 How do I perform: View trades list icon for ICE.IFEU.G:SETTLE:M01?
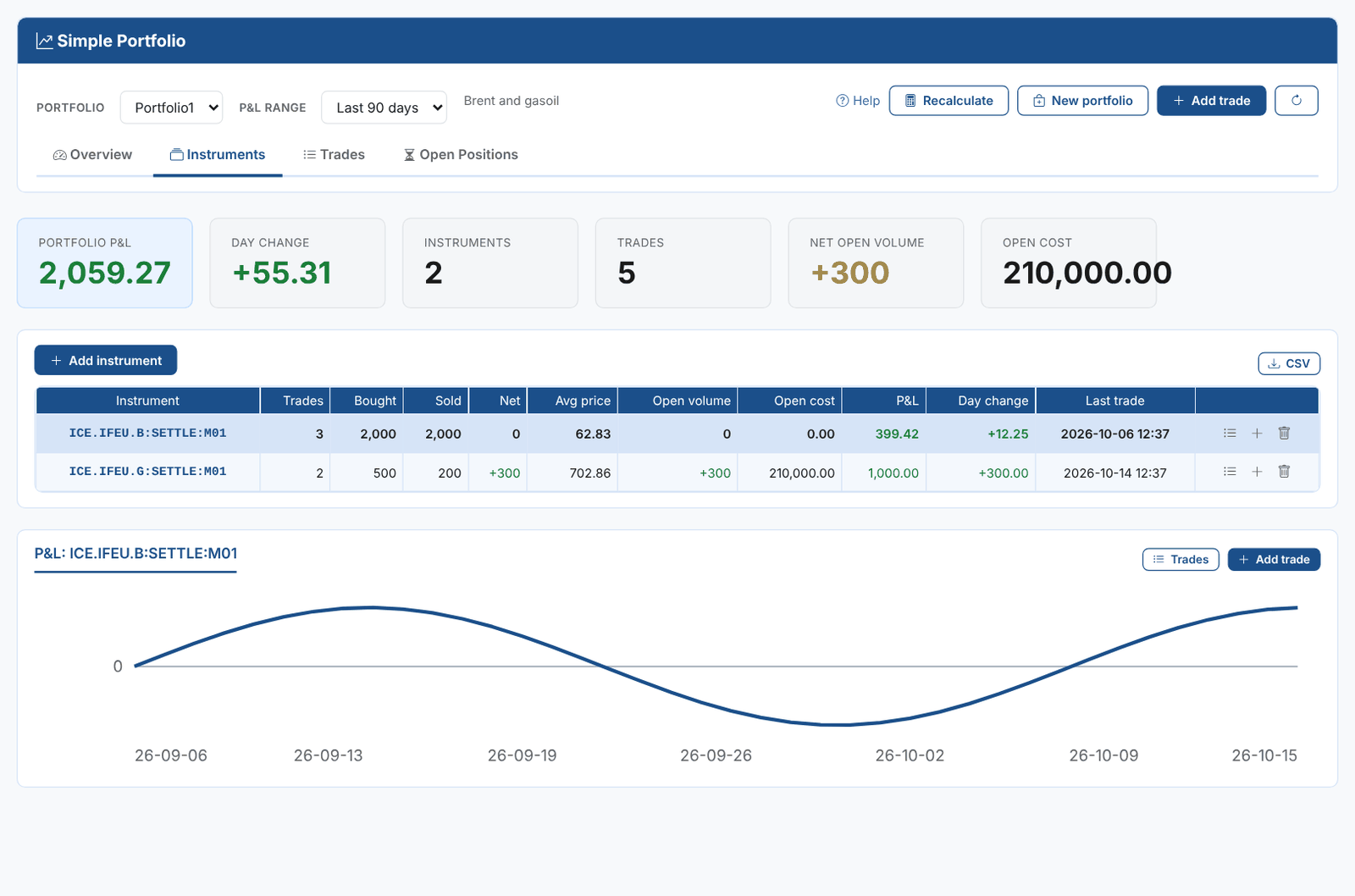[1230, 472]
